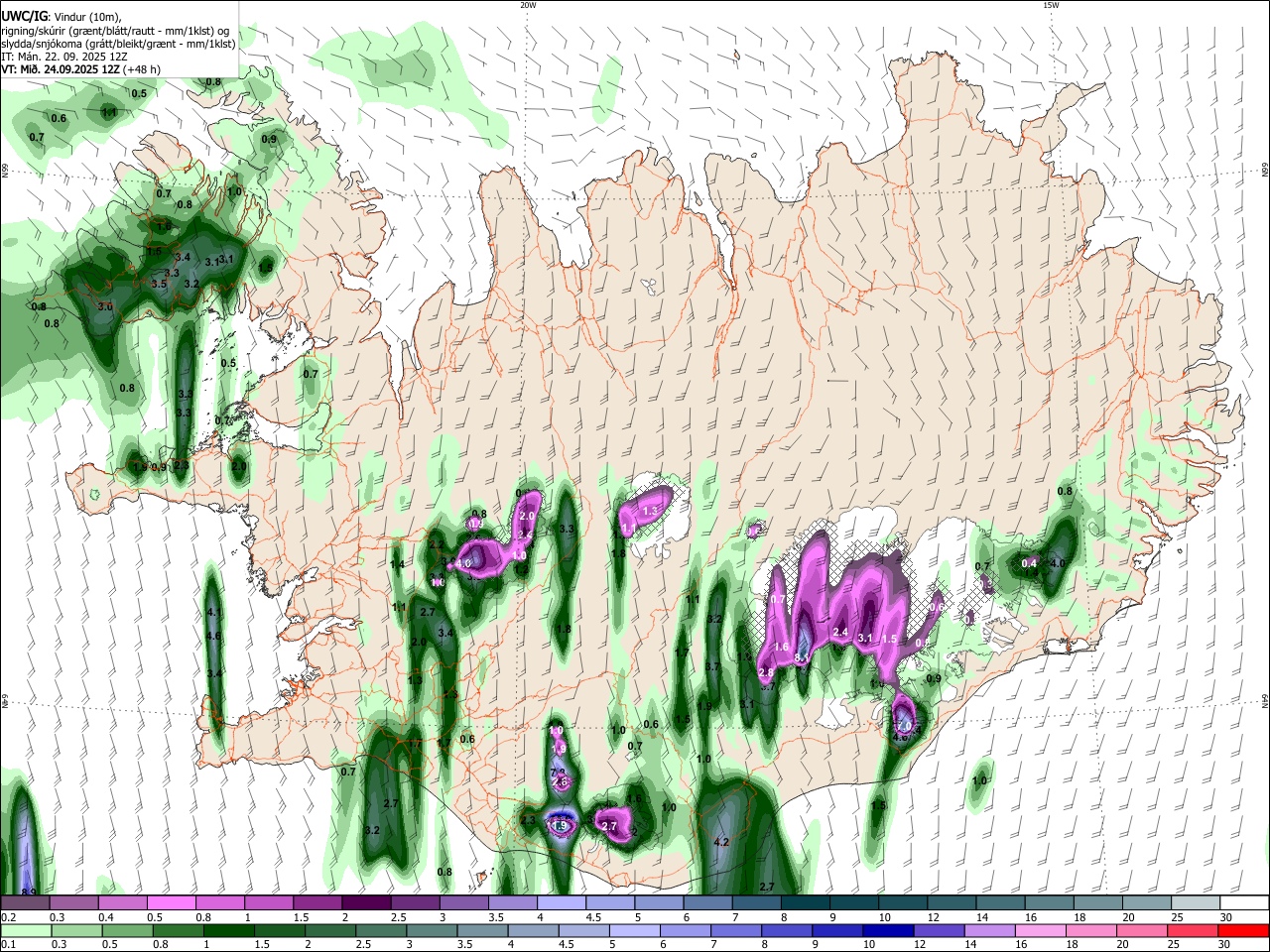Pick the white 30 swatch ending purple legend row
Screen dimensions: 1270x952
(x=1244, y=903)
